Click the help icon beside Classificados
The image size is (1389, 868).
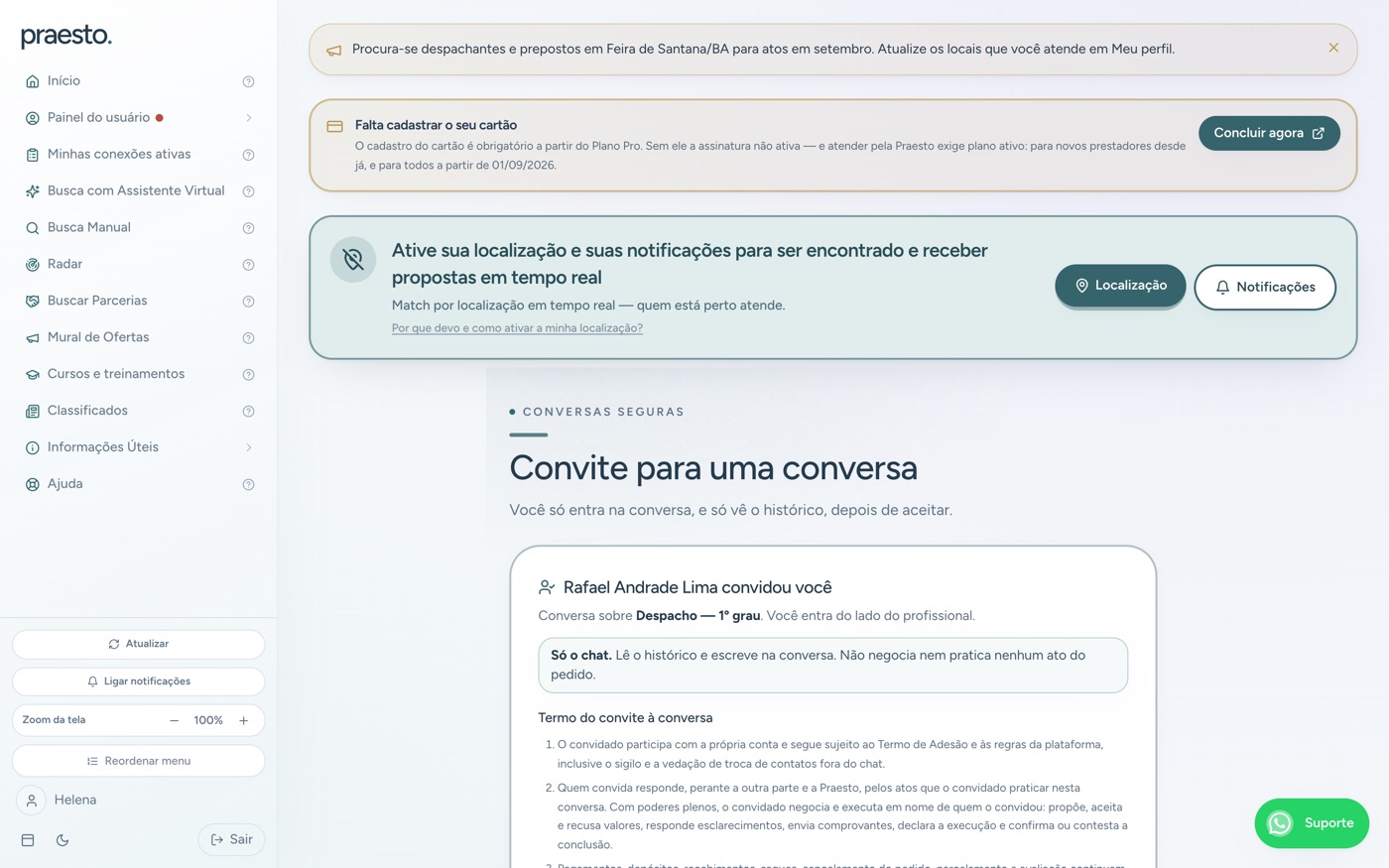(x=248, y=412)
